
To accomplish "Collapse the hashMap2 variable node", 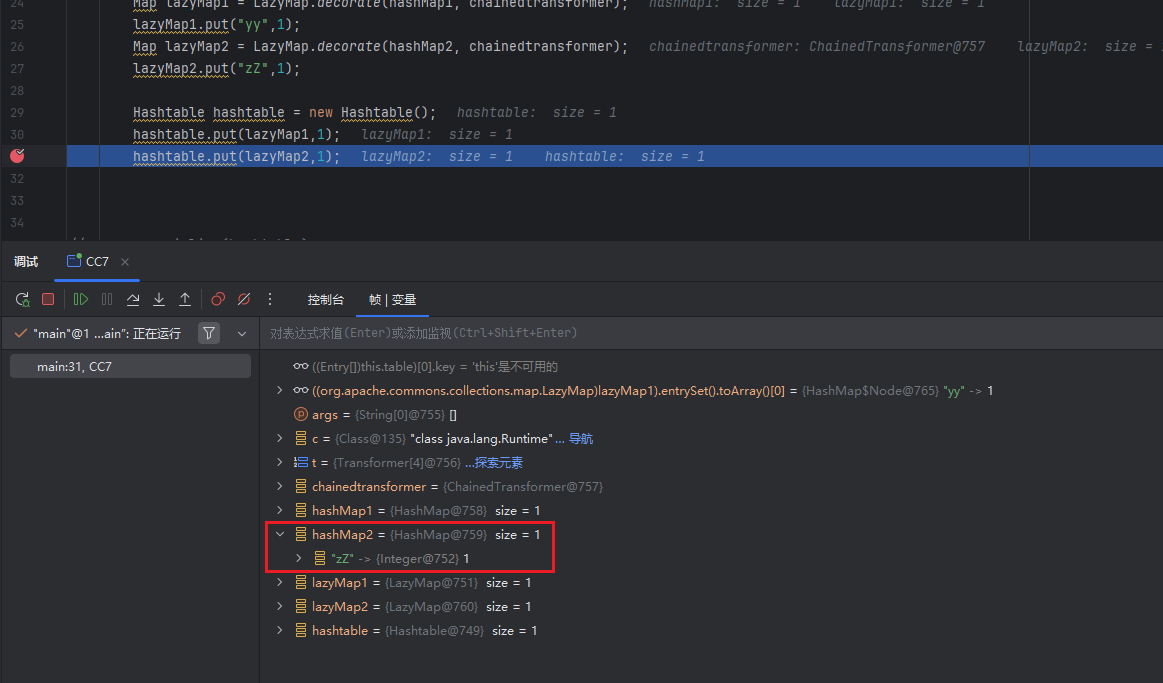I will (x=280, y=535).
